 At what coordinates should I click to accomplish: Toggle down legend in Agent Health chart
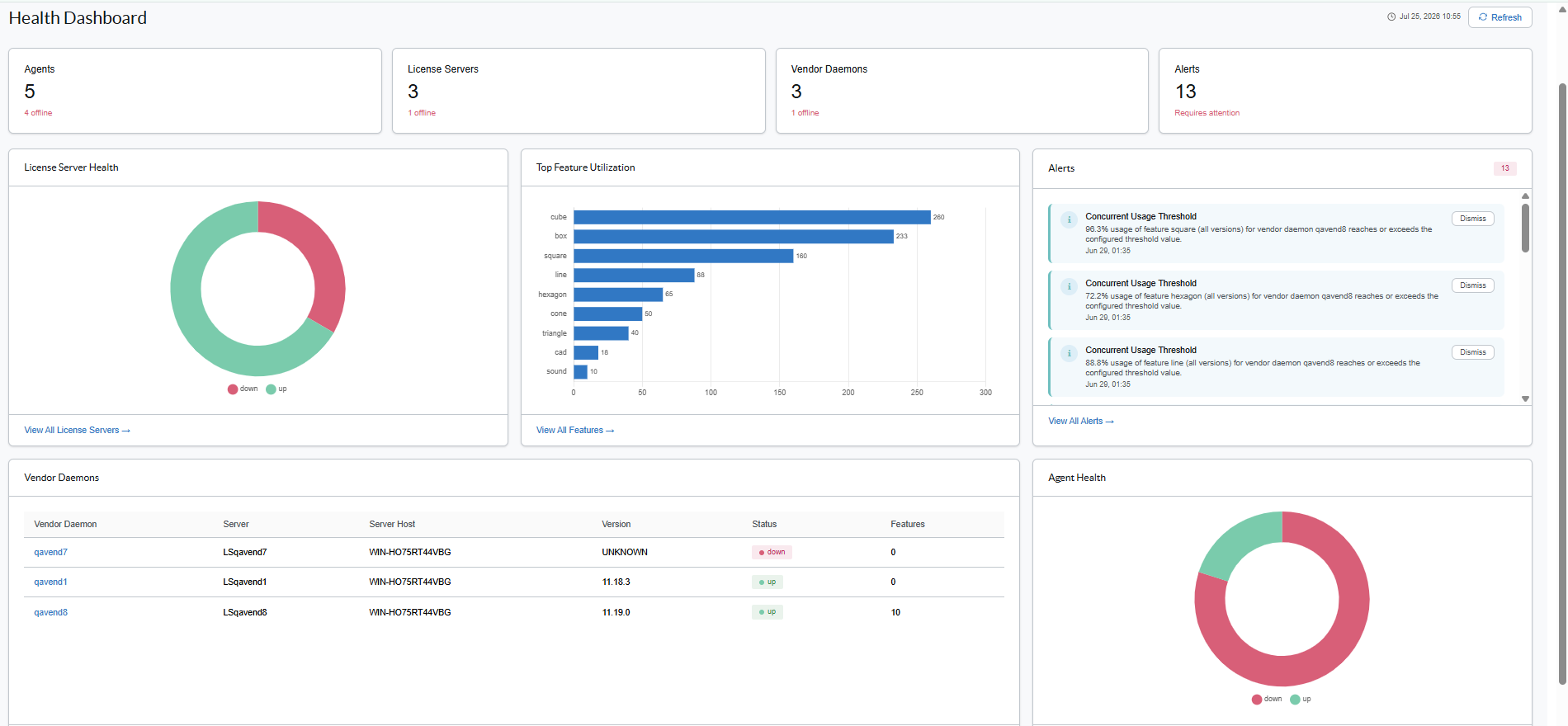1267,700
